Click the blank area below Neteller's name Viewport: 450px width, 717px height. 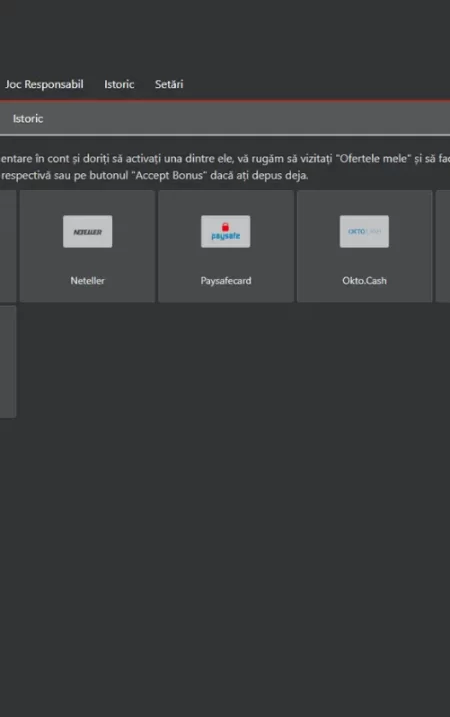coord(87,294)
